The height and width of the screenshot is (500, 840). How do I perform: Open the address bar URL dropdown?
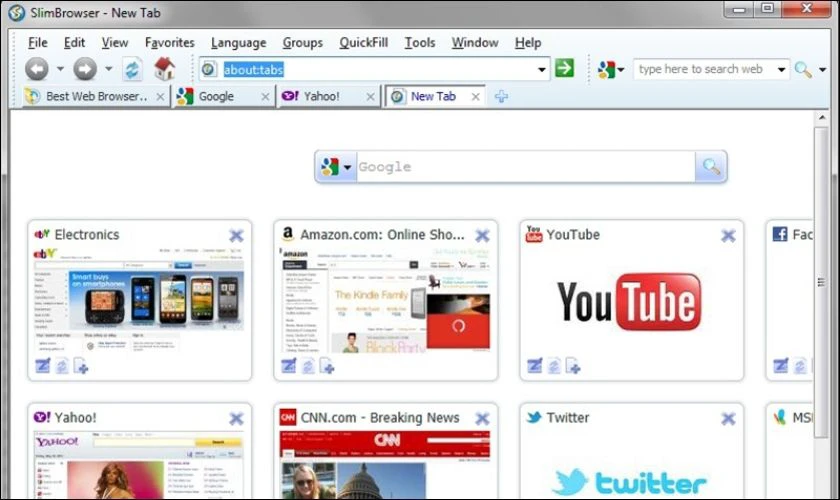(x=542, y=70)
